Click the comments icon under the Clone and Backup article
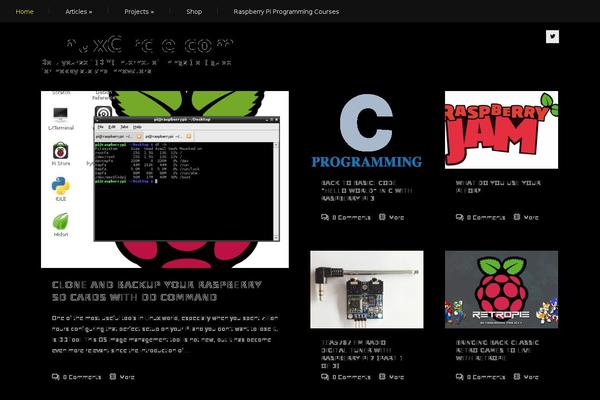Image resolution: width=600 pixels, height=400 pixels. click(x=55, y=377)
